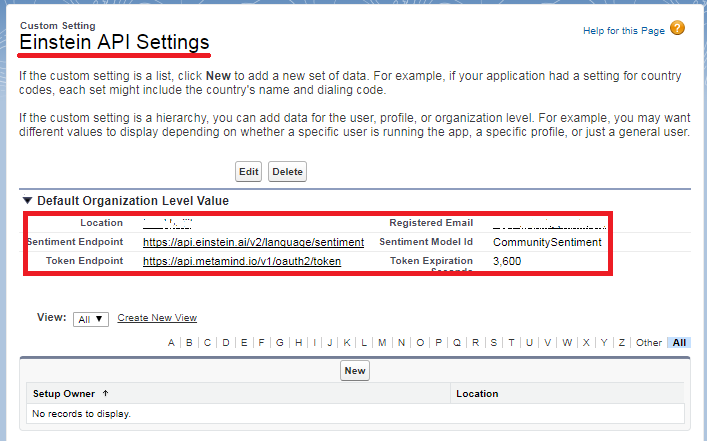Screen dimensions: 707x441
Task: Filter records by letter D
Action: [x=226, y=343]
